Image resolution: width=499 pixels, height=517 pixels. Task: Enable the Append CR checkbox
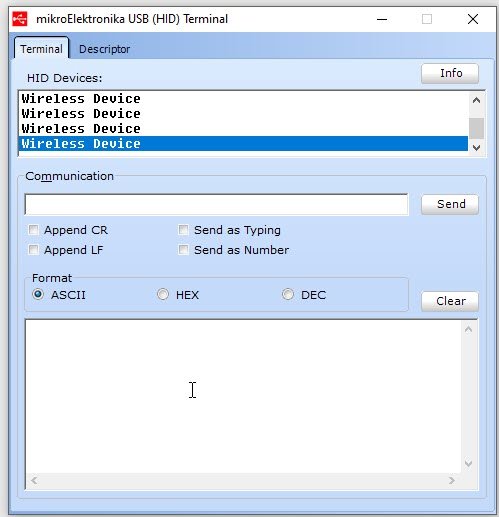33,230
